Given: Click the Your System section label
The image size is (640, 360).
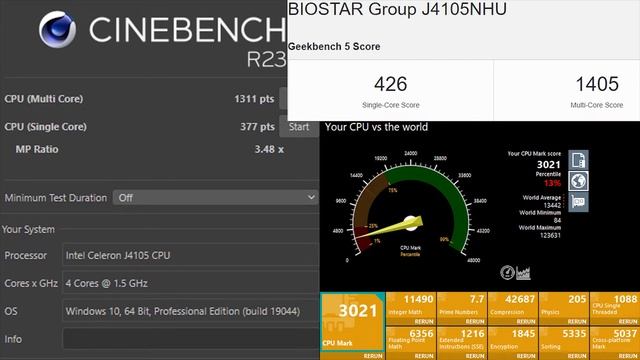Looking at the screenshot, I should (28, 229).
